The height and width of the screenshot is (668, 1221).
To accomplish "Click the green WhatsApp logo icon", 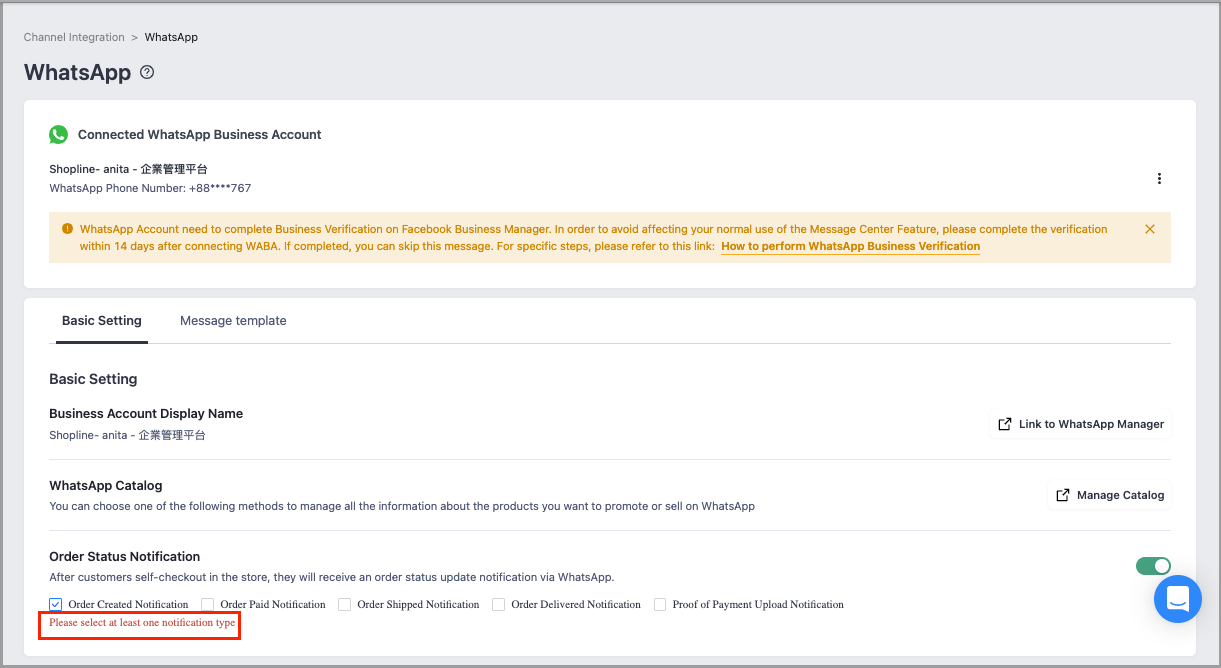I will (59, 134).
